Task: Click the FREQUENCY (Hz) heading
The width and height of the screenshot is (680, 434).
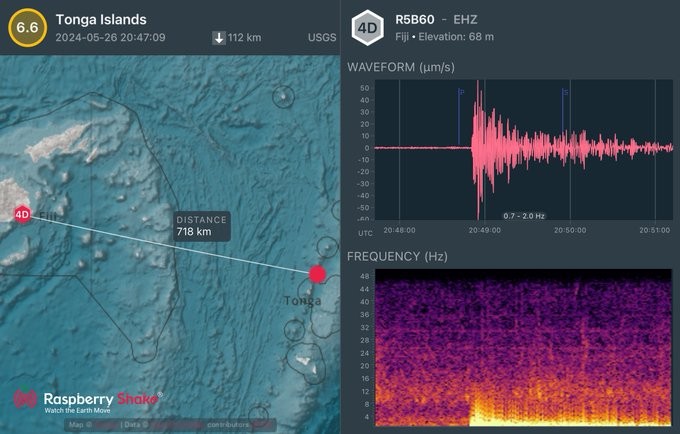Action: click(397, 257)
